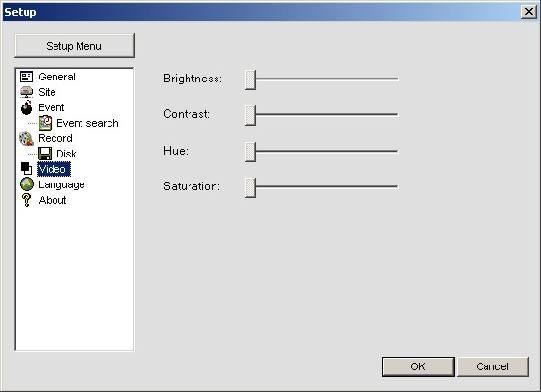541x392 pixels.
Task: Click the Brightness slider handle
Action: point(250,80)
